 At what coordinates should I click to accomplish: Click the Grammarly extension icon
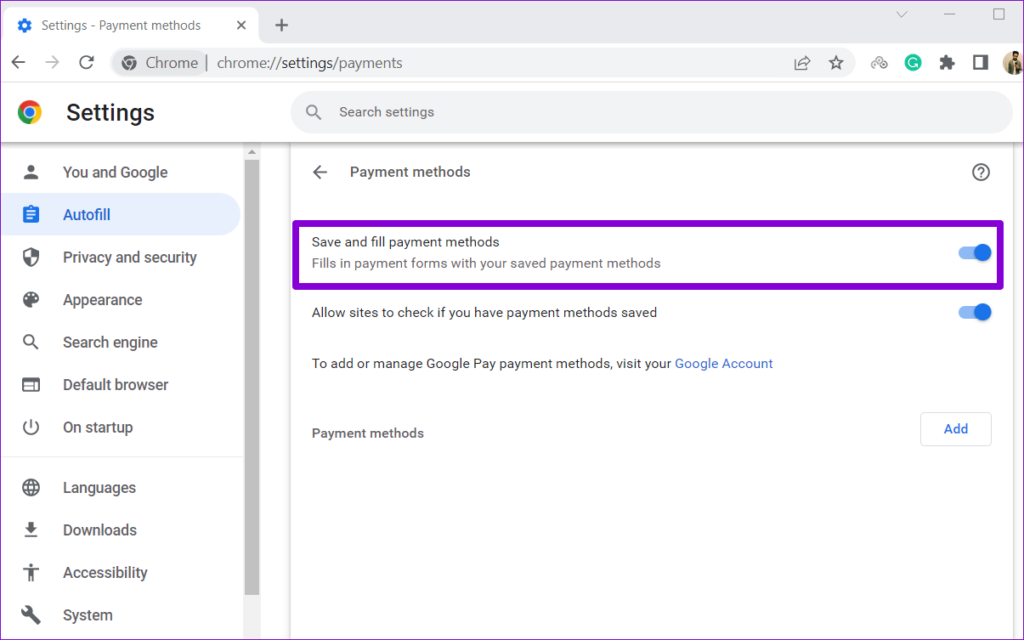(x=912, y=62)
